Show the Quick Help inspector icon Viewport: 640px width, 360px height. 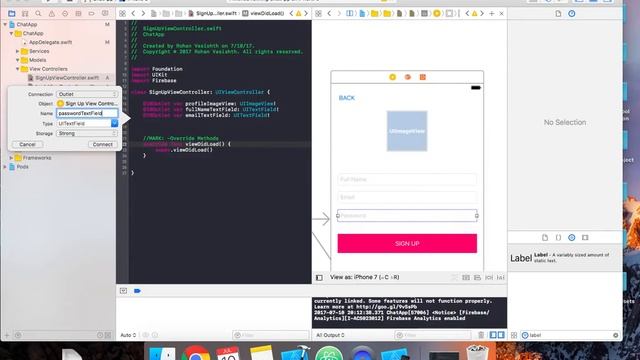tap(572, 13)
